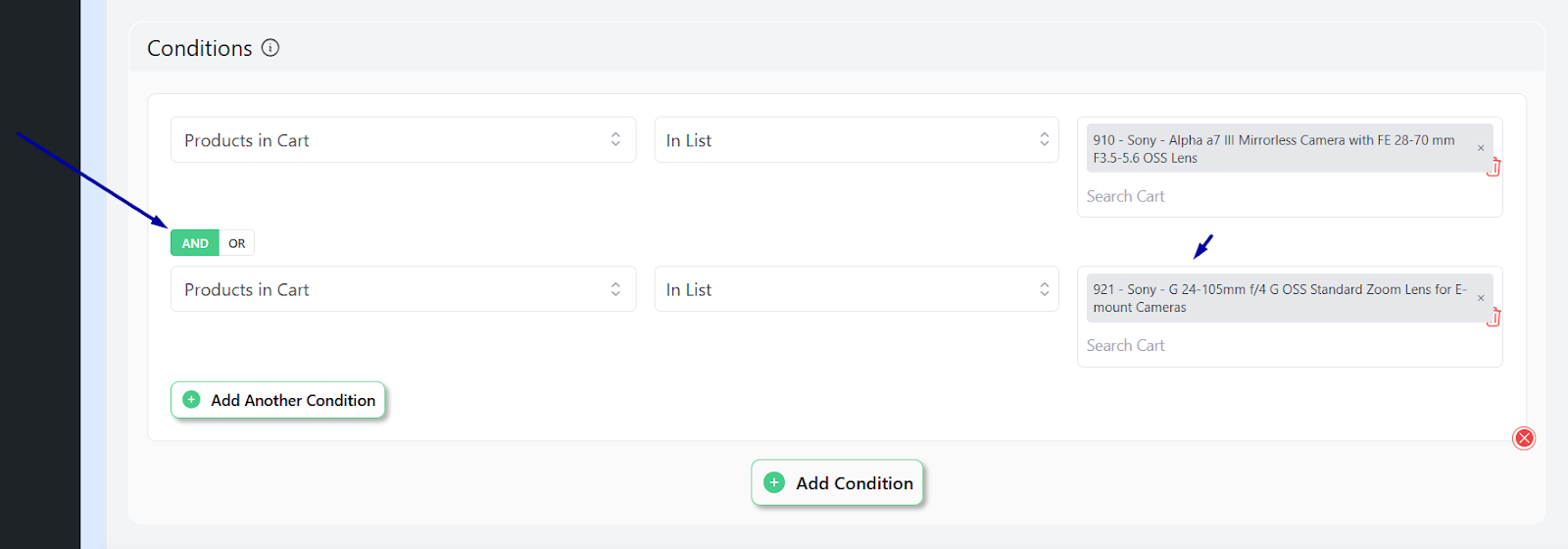Expand the first In List dropdown
1568x549 pixels.
coord(857,140)
